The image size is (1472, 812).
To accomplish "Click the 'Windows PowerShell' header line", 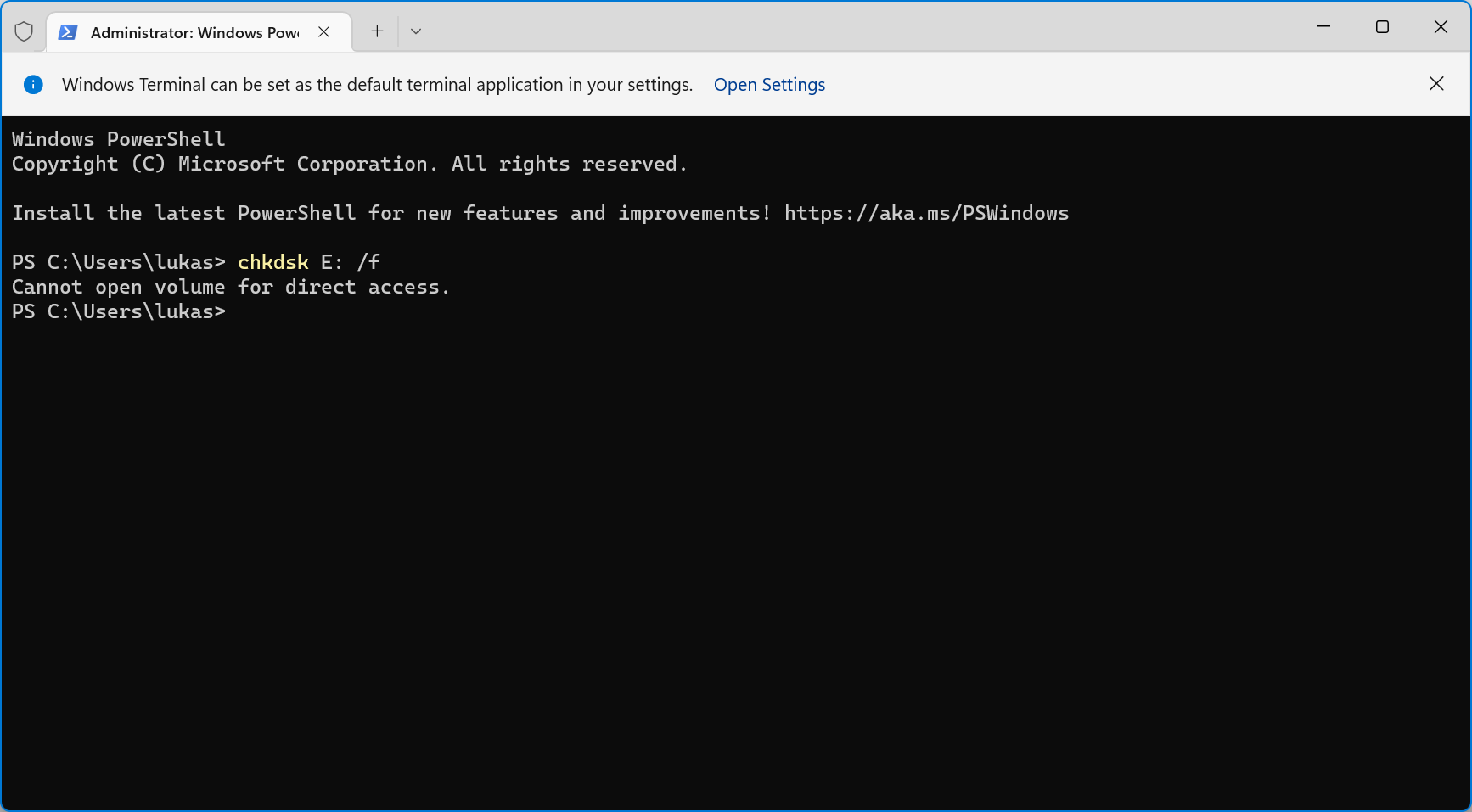I will point(119,139).
